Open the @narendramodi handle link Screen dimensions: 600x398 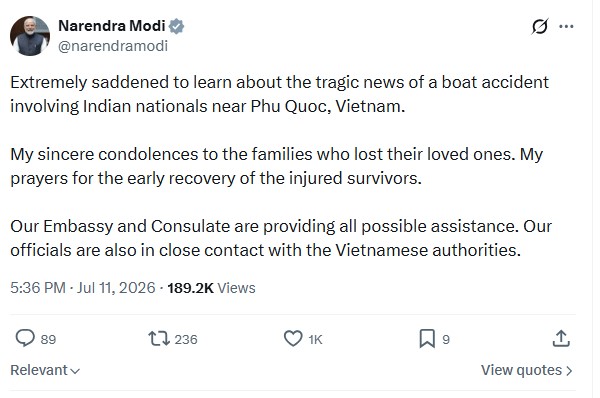tap(113, 46)
